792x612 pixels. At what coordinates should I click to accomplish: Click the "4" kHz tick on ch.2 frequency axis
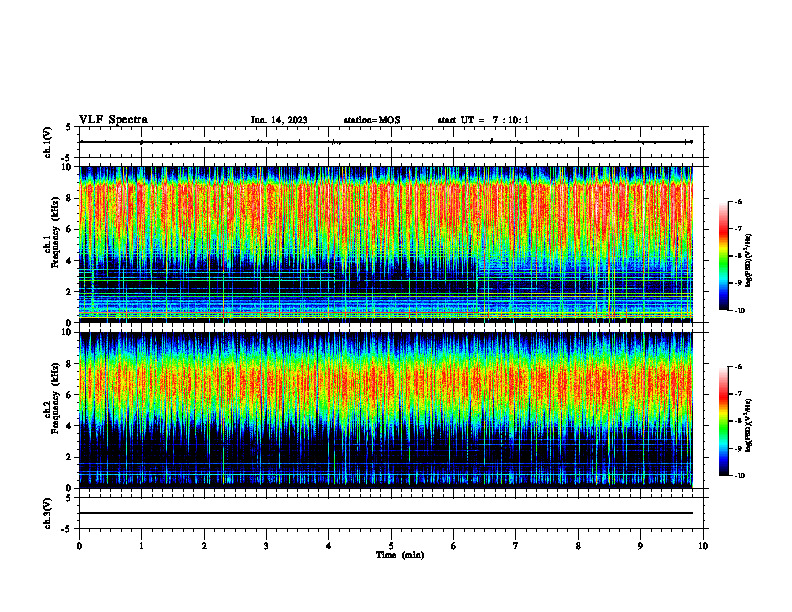pos(70,426)
